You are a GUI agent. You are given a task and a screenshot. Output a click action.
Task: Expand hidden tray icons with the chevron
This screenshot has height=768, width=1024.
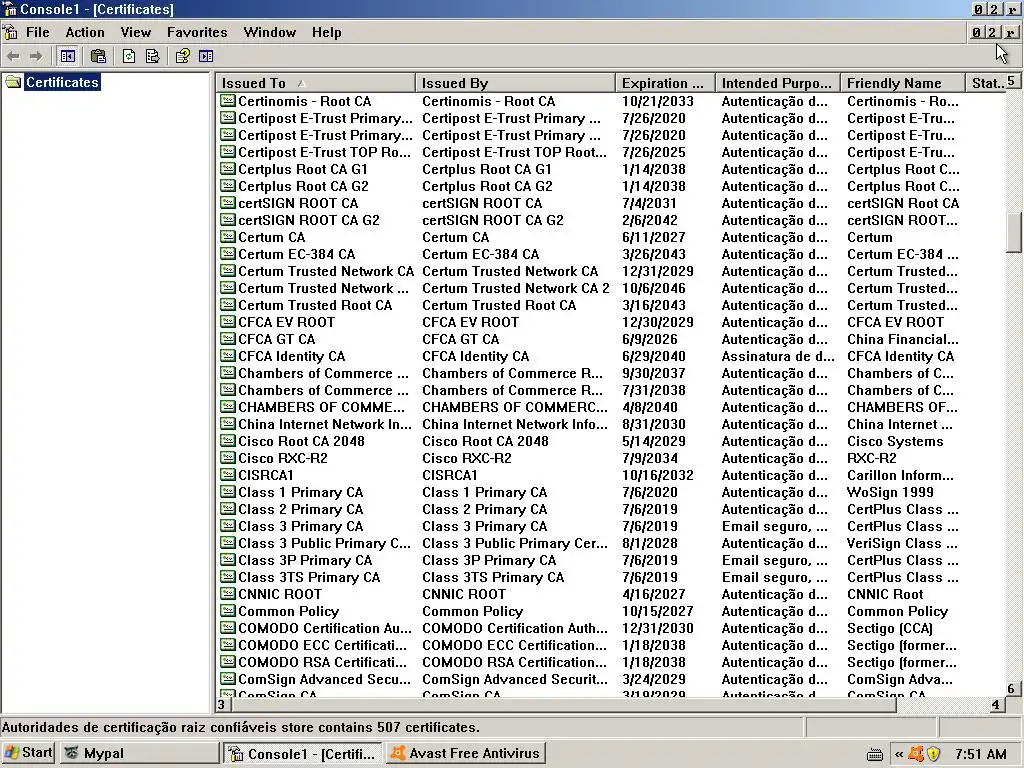tap(899, 754)
